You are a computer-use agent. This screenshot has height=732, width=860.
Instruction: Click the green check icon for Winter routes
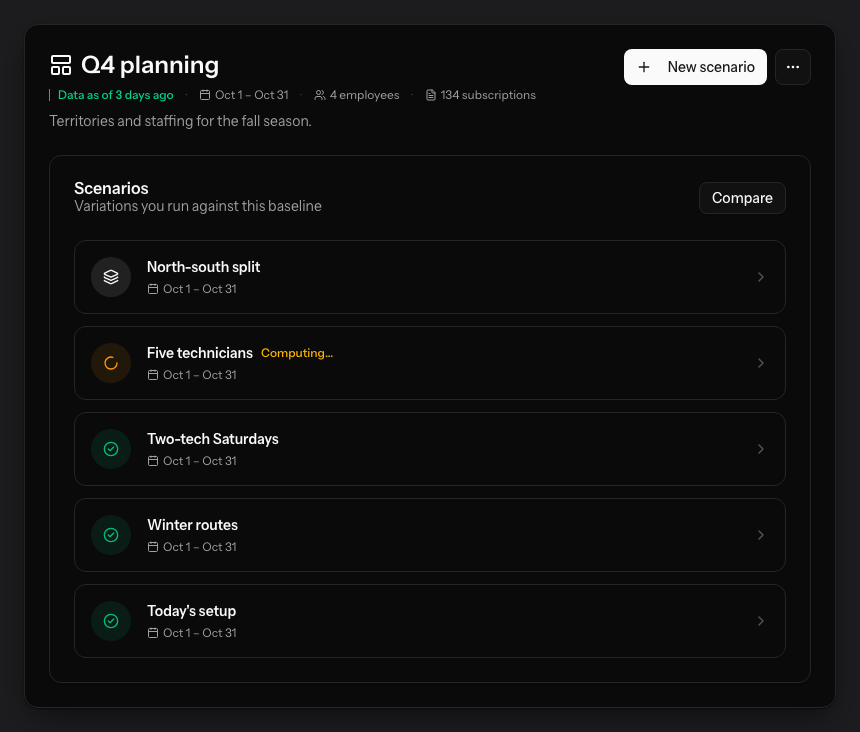(111, 535)
